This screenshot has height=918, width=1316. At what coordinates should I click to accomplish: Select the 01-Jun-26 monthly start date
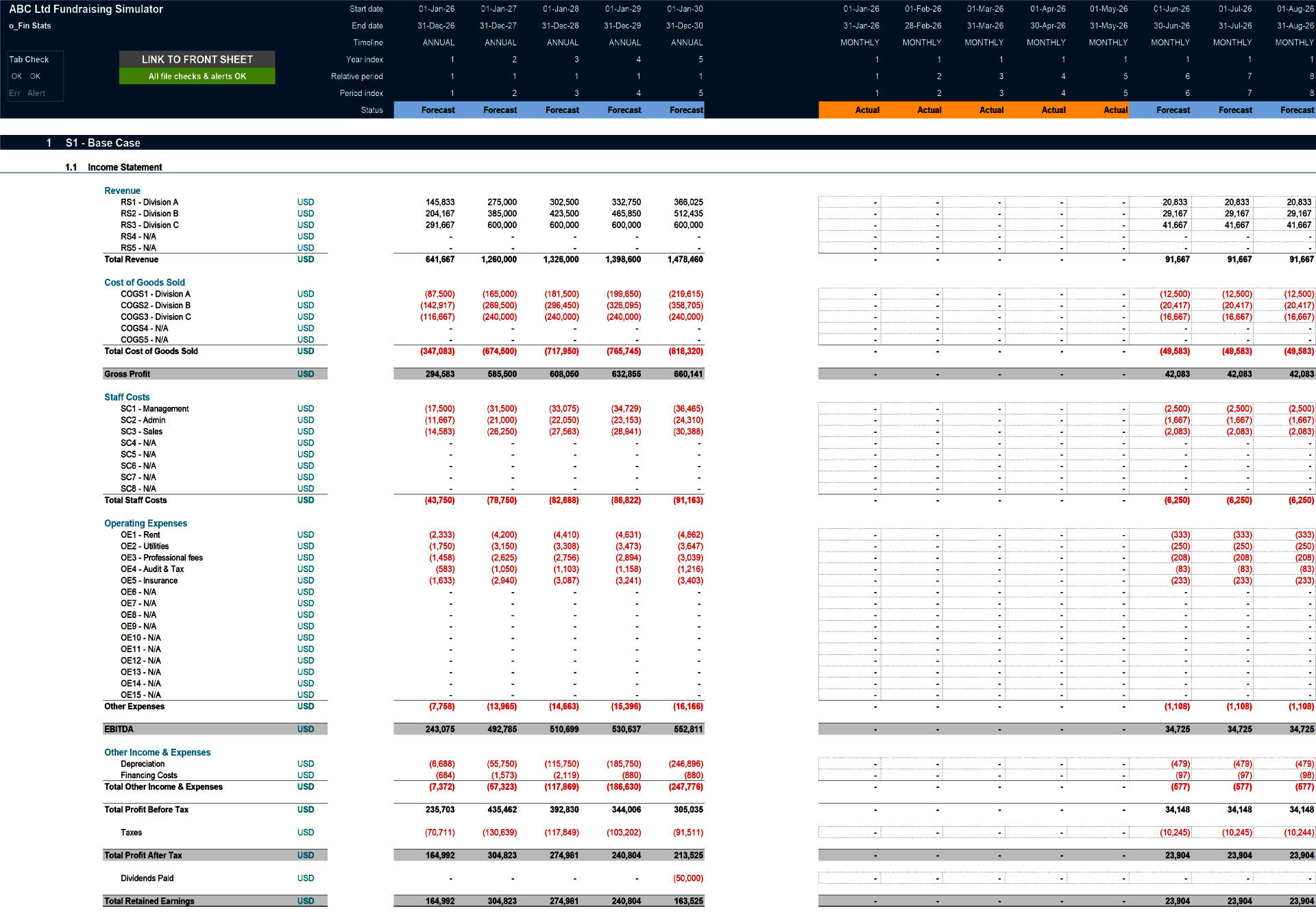(1171, 9)
